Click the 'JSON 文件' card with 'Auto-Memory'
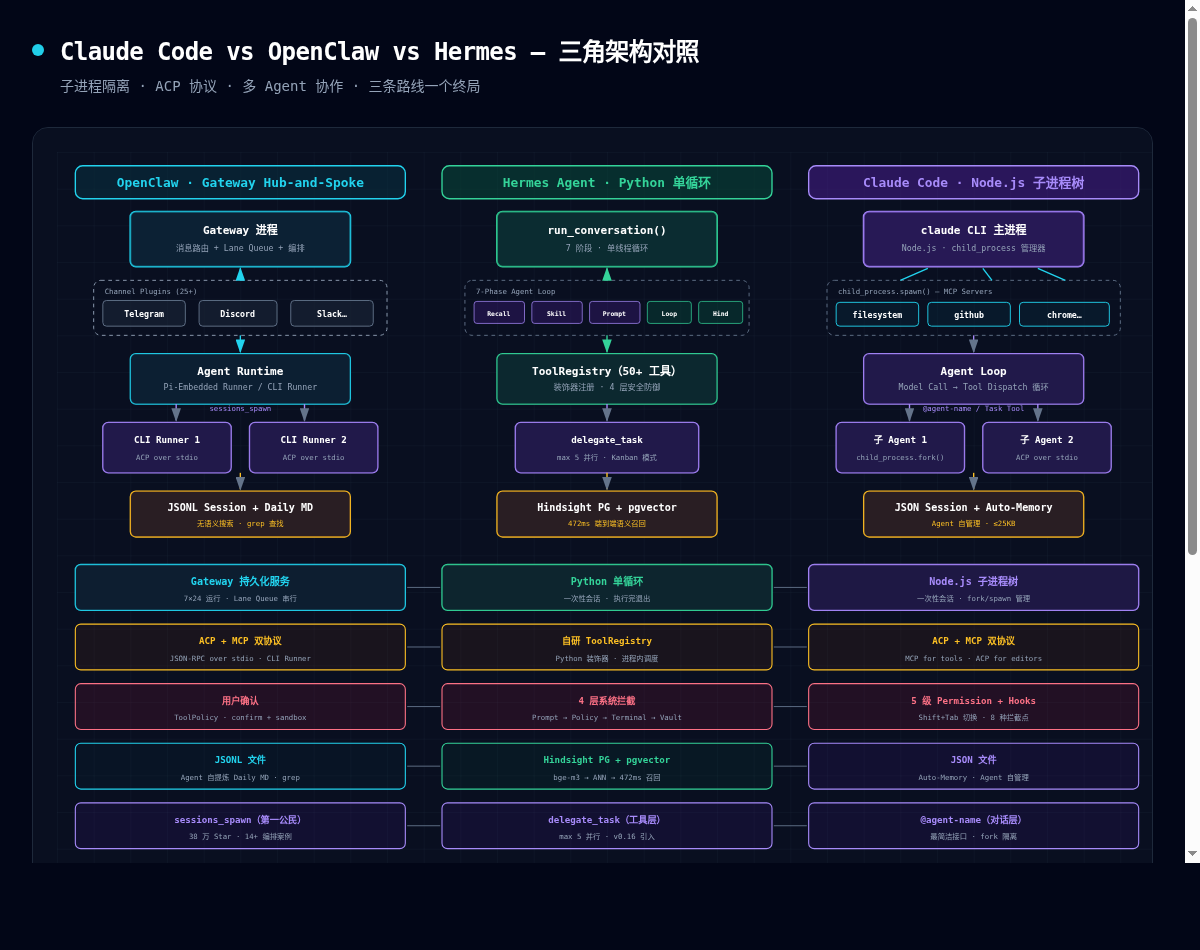Viewport: 1200px width, 950px height. pyautogui.click(x=973, y=766)
